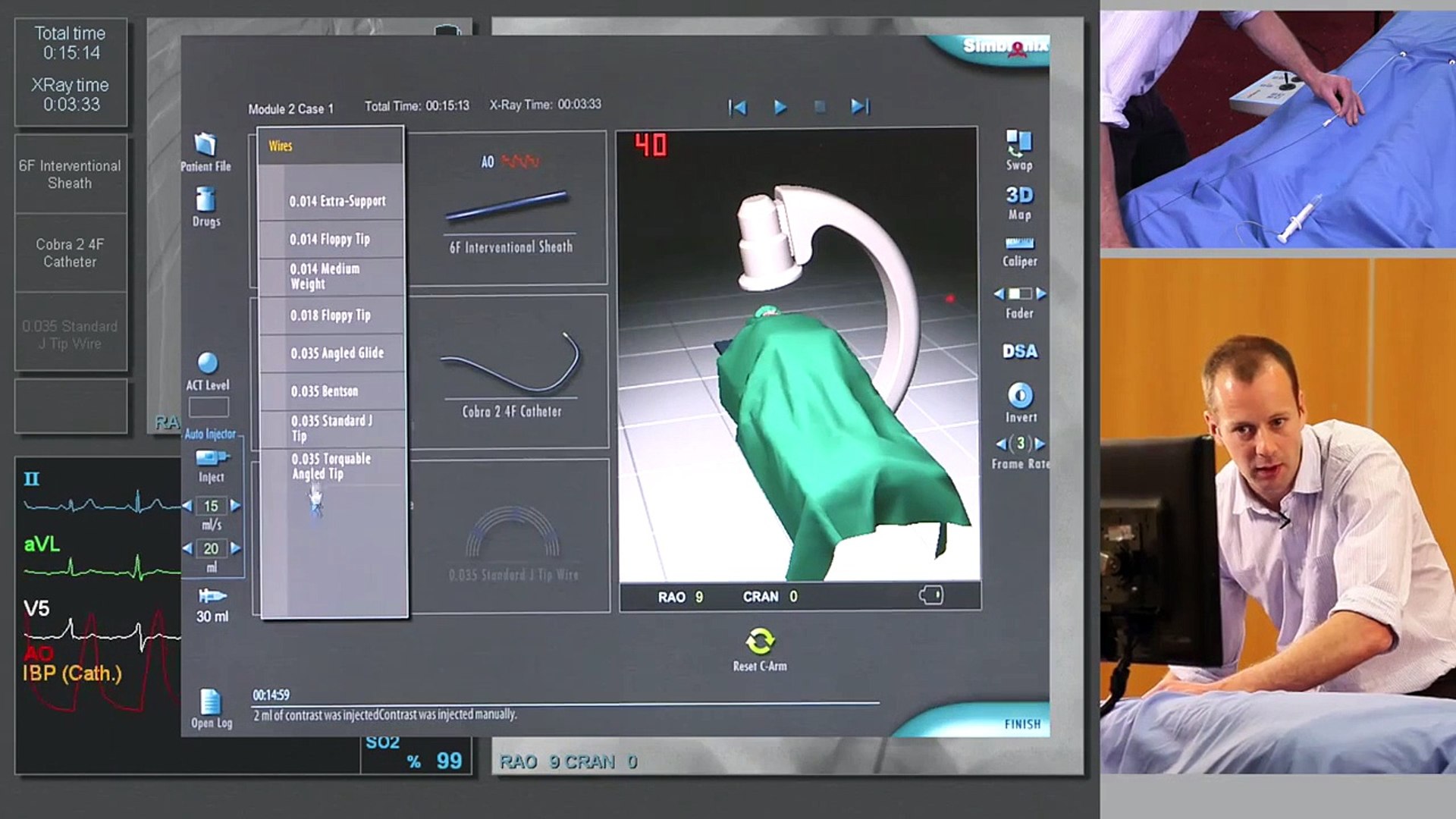Select the Caliper measurement tool
1456x819 pixels.
[x=1019, y=243]
